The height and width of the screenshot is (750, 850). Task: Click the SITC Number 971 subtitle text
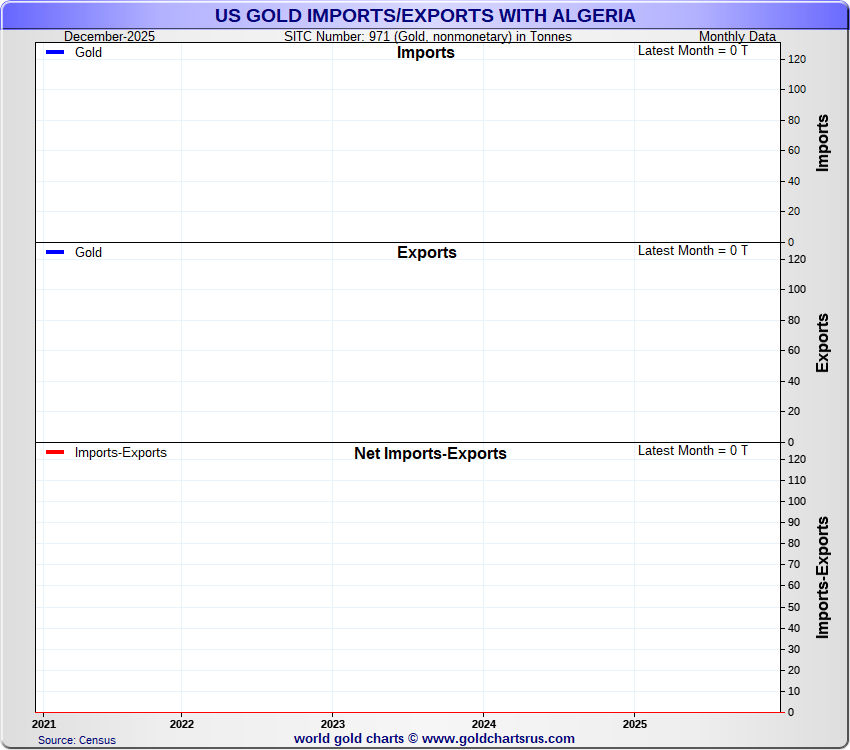pos(428,37)
